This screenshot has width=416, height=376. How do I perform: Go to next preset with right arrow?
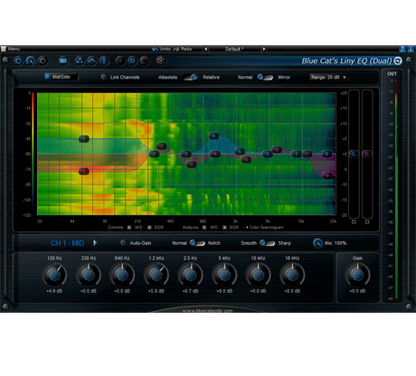click(264, 49)
